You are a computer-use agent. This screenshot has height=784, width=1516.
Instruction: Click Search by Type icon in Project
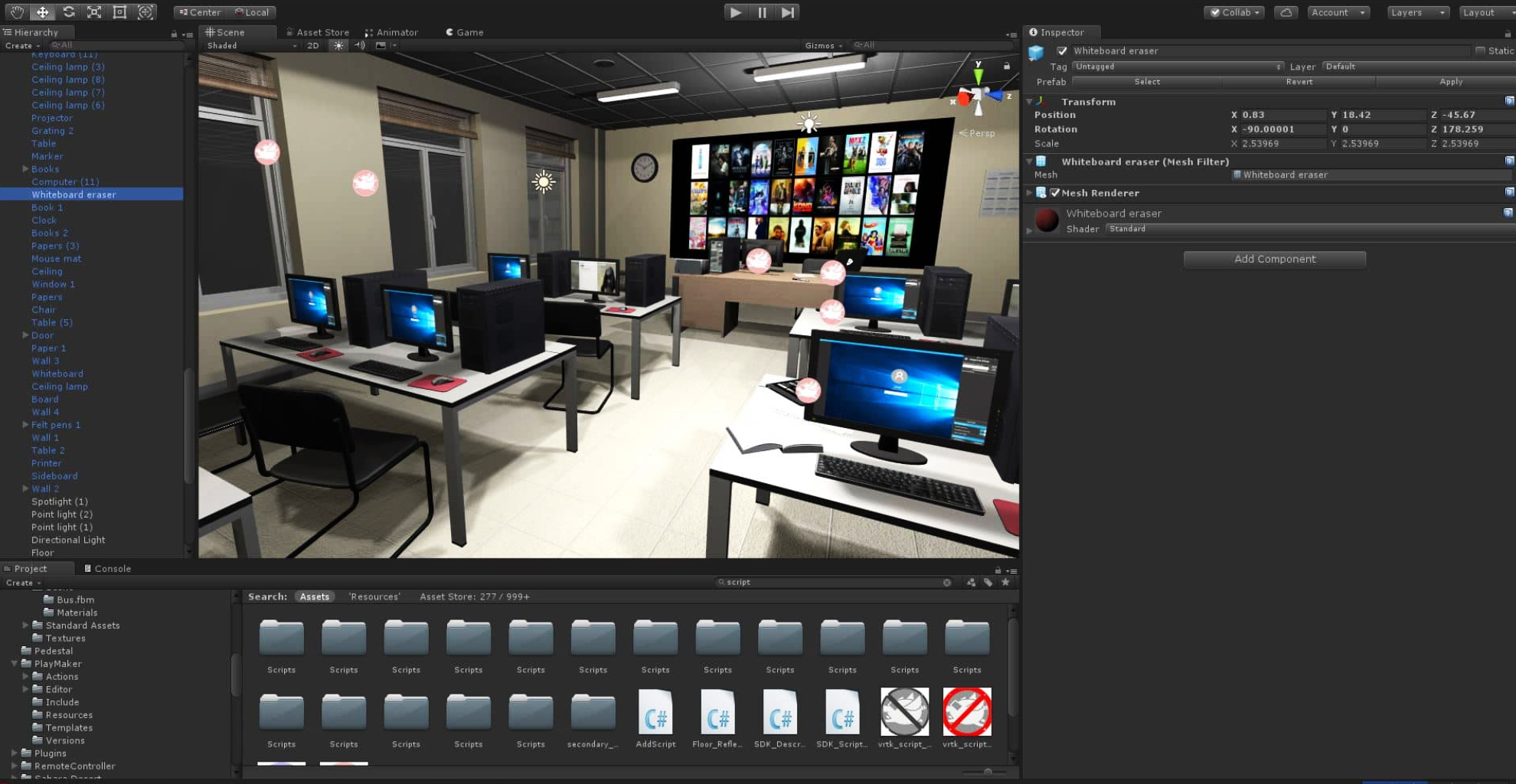tap(971, 582)
